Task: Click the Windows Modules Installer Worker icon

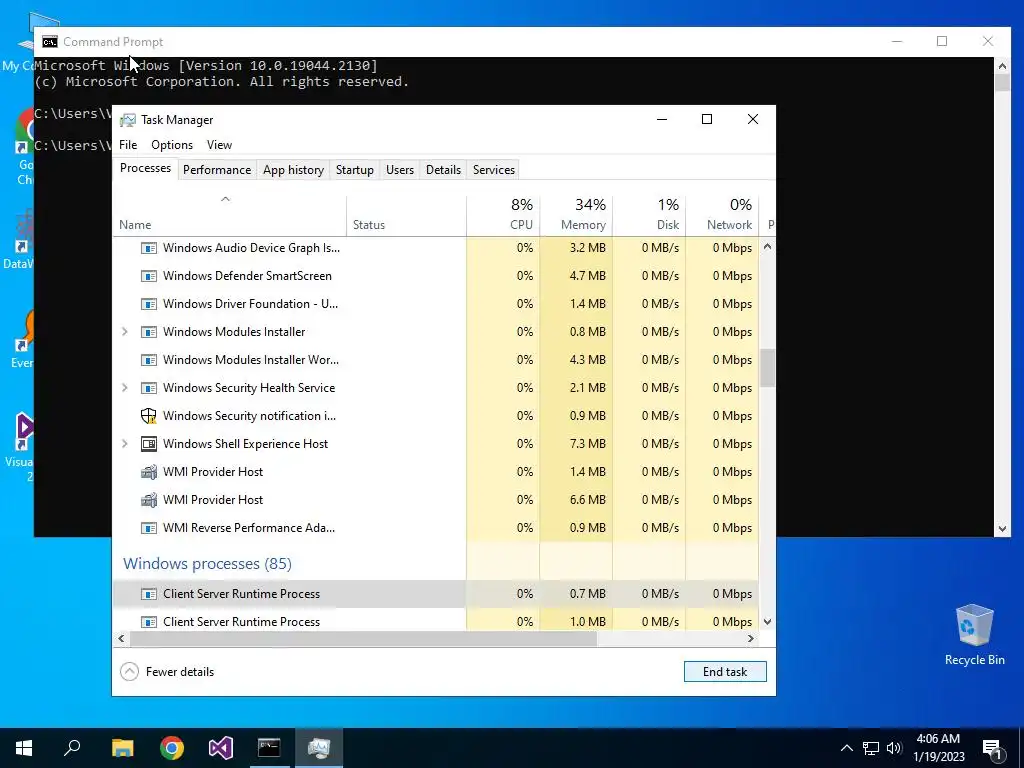Action: tap(149, 360)
